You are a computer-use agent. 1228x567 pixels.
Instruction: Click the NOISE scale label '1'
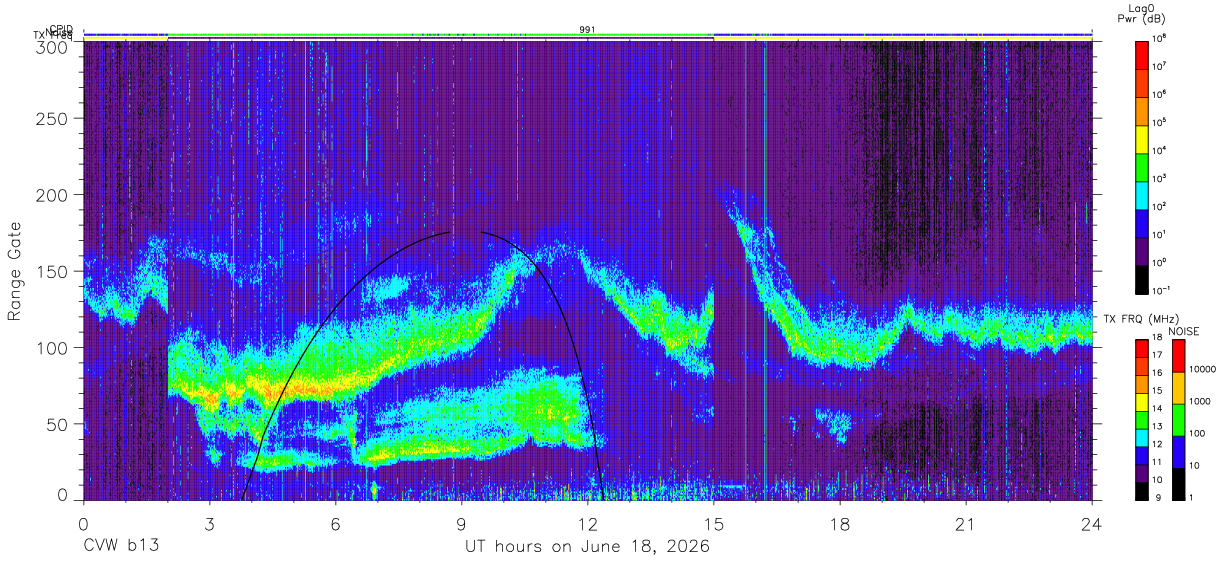click(1192, 497)
